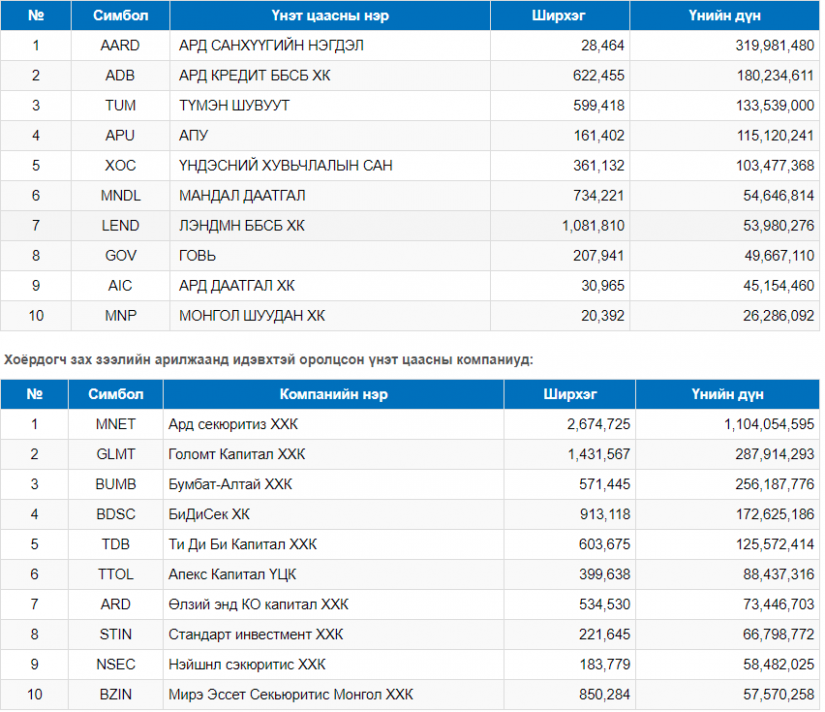Click the TTOL symbol cell

pyautogui.click(x=115, y=574)
